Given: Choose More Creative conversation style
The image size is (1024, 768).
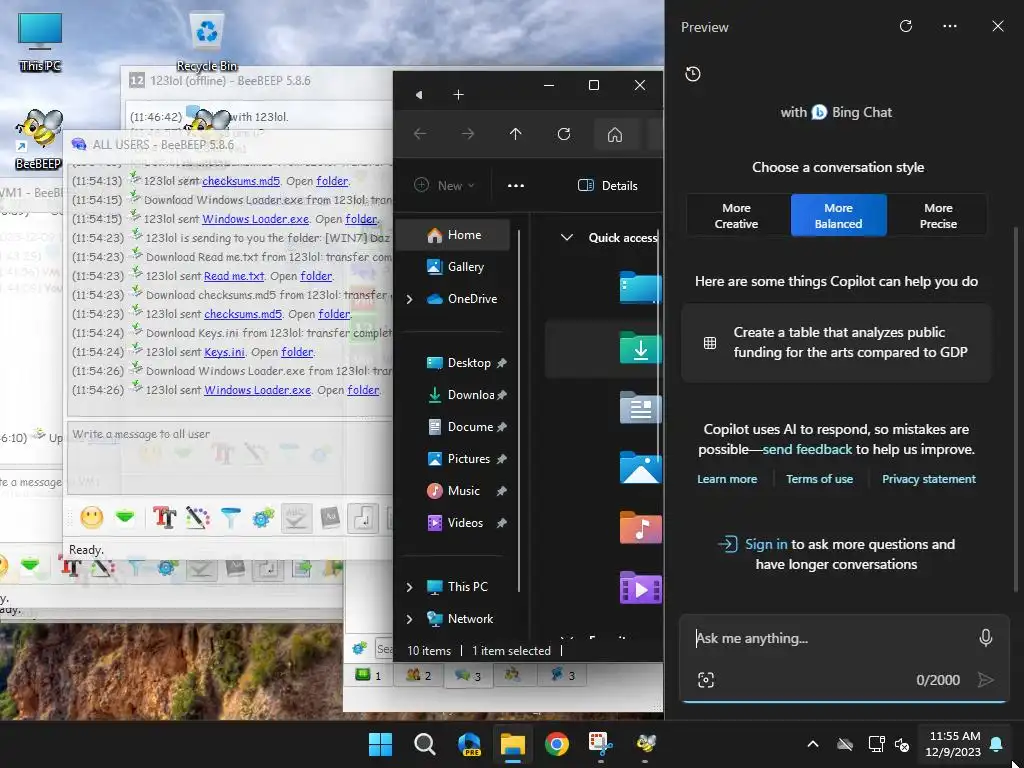Looking at the screenshot, I should click(736, 216).
